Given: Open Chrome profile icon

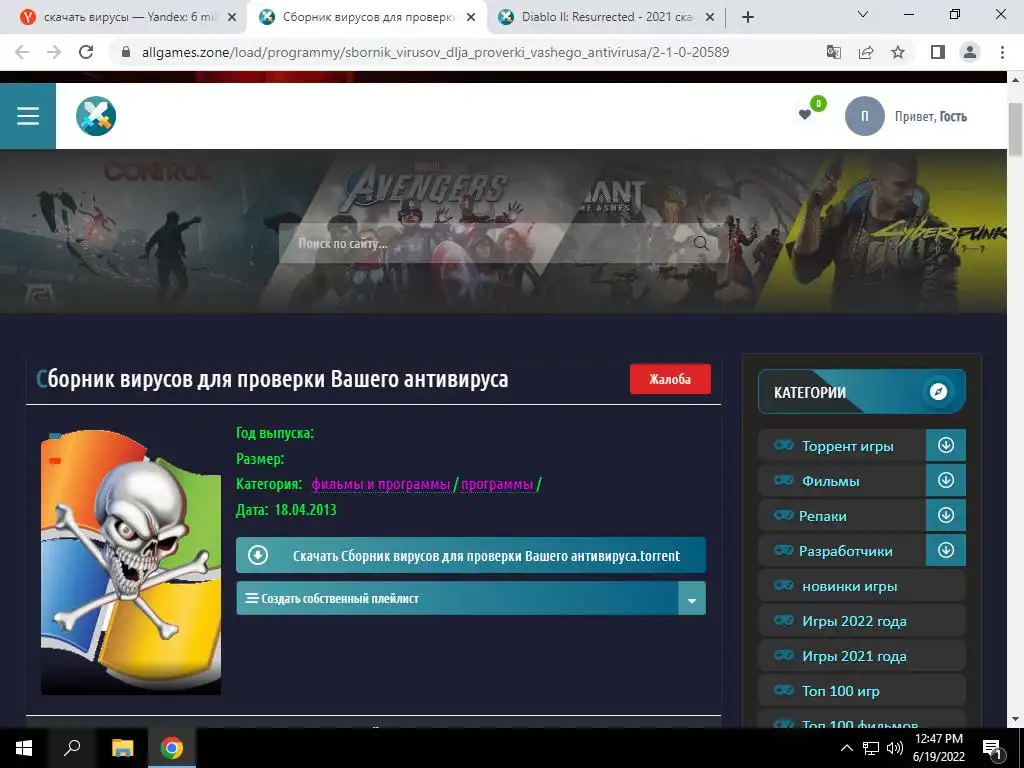Looking at the screenshot, I should coord(970,52).
